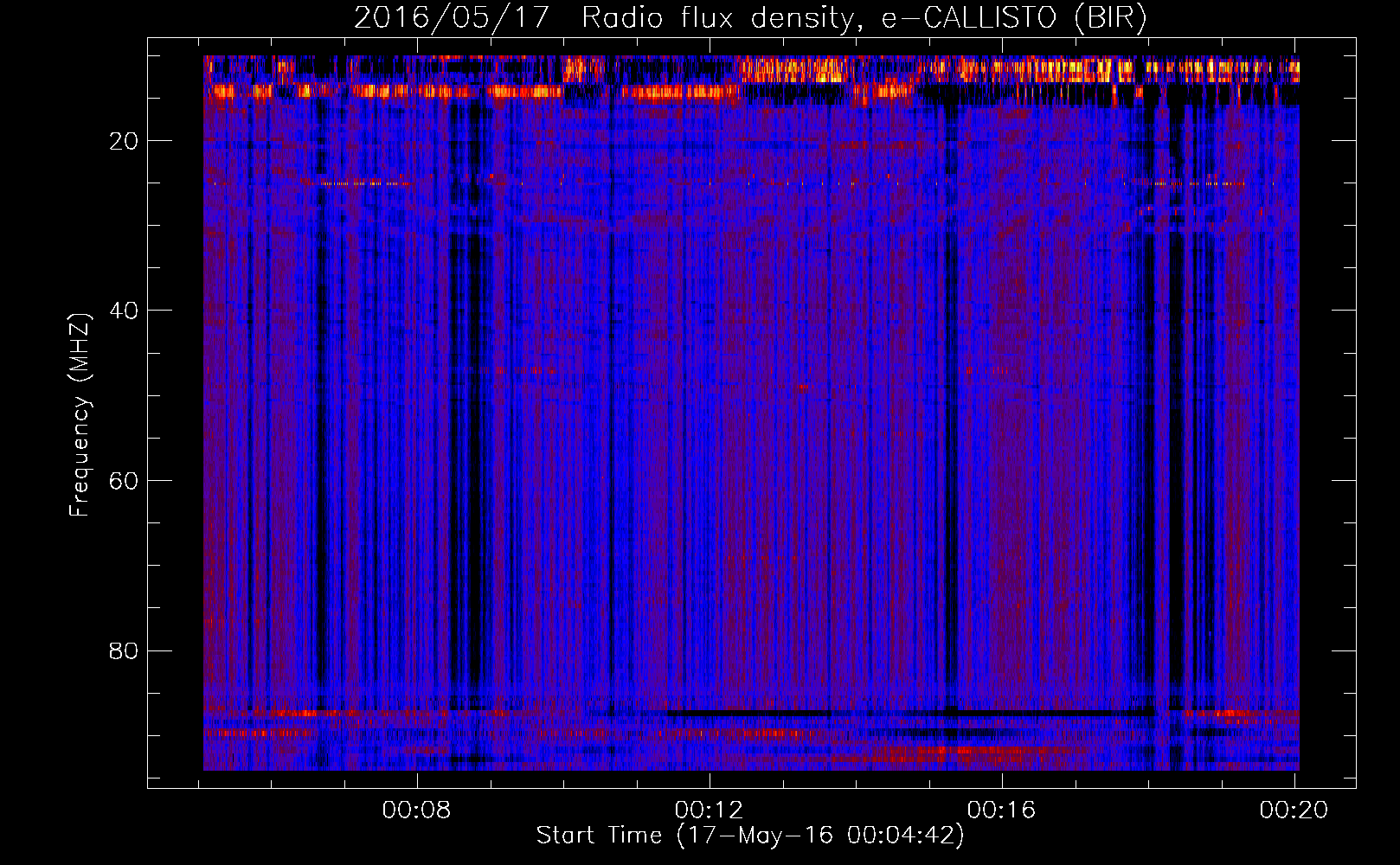The width and height of the screenshot is (1400, 865).
Task: Click the 00:08 time tick label
Action: point(417,811)
